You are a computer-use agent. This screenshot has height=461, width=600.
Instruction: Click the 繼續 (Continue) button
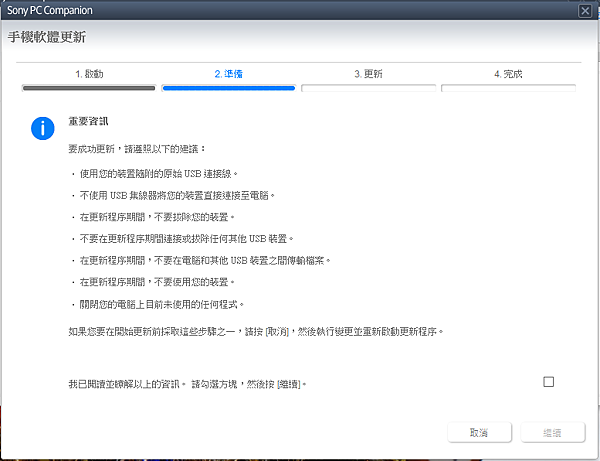(x=552, y=432)
